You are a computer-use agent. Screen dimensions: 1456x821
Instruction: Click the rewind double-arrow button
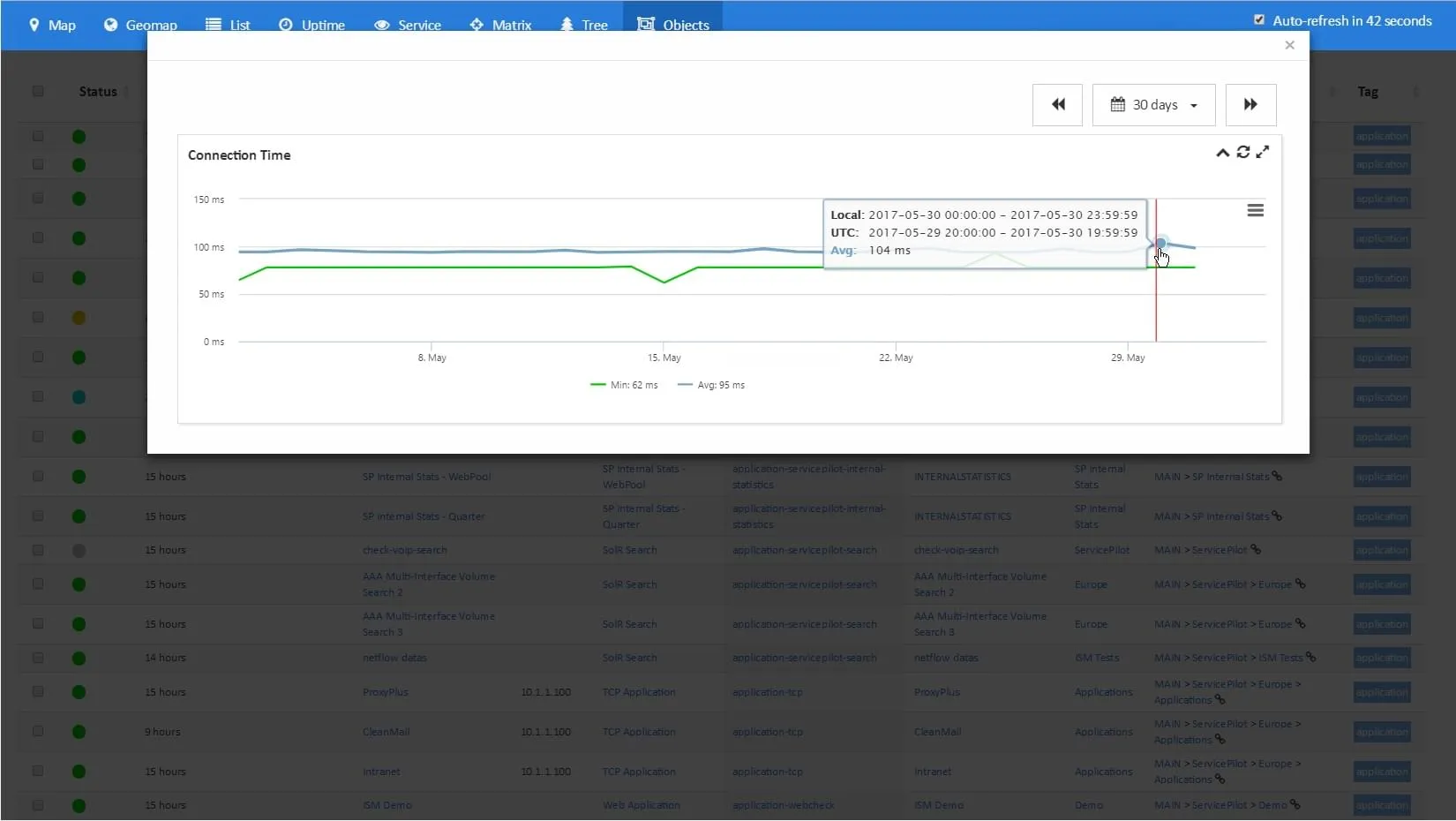tap(1057, 105)
